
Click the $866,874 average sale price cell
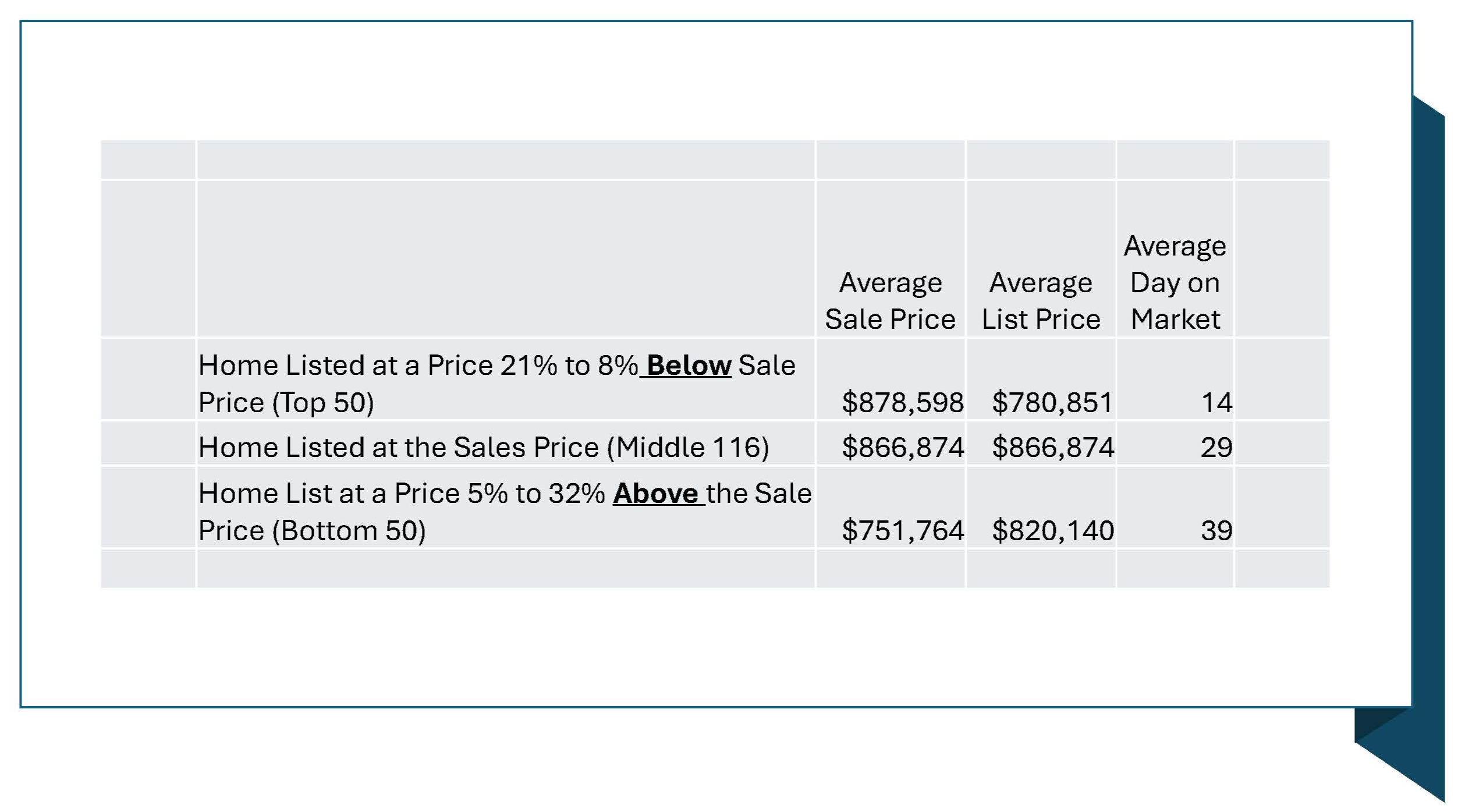point(903,448)
